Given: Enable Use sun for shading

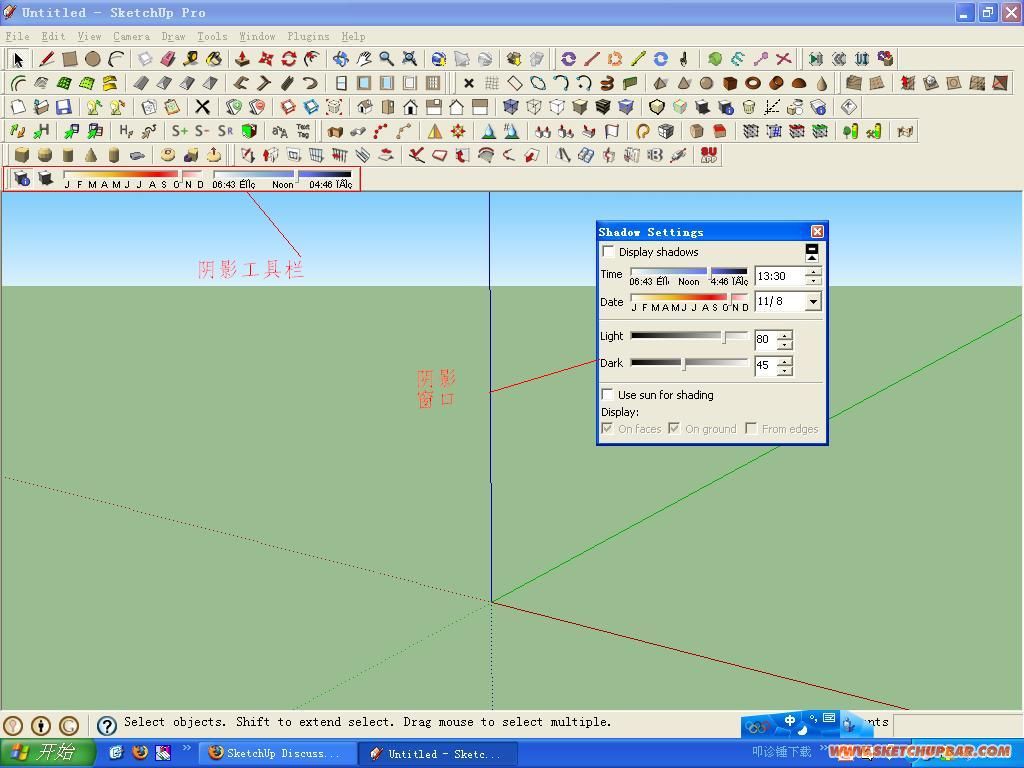Looking at the screenshot, I should [607, 394].
